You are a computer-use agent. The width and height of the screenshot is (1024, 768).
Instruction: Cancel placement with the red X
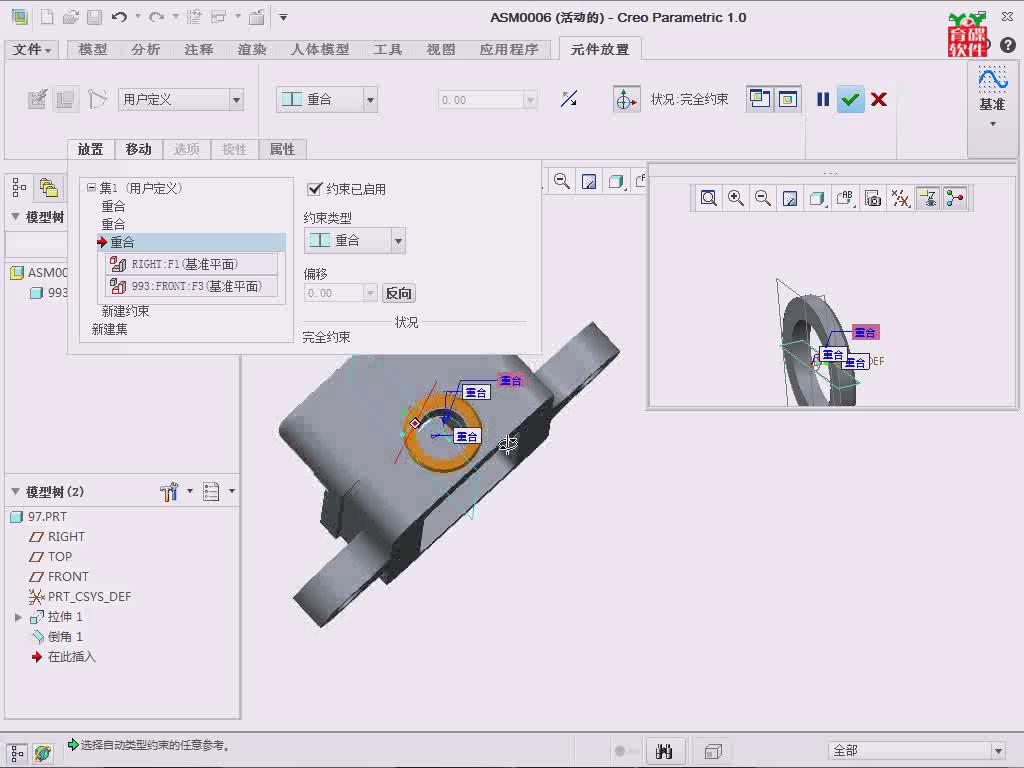click(879, 99)
